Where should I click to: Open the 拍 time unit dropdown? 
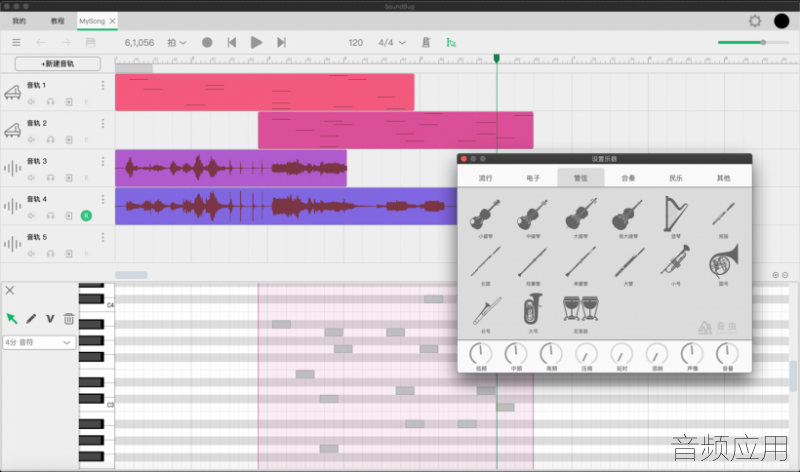pos(177,42)
